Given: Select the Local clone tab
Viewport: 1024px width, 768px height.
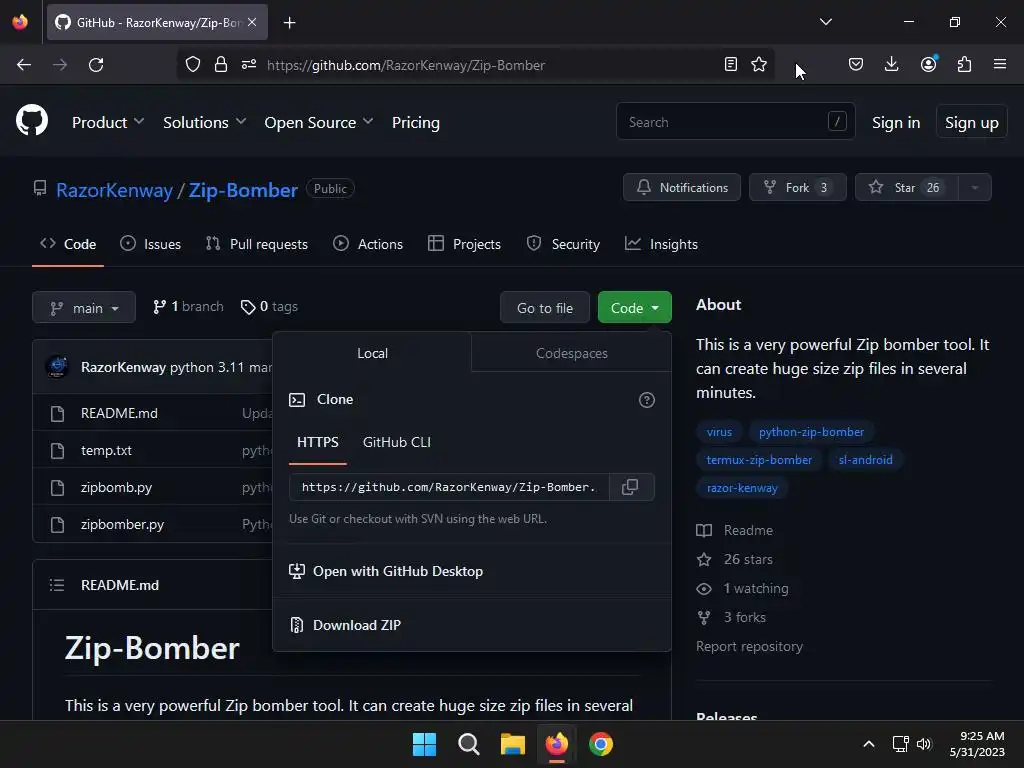Looking at the screenshot, I should [x=372, y=353].
